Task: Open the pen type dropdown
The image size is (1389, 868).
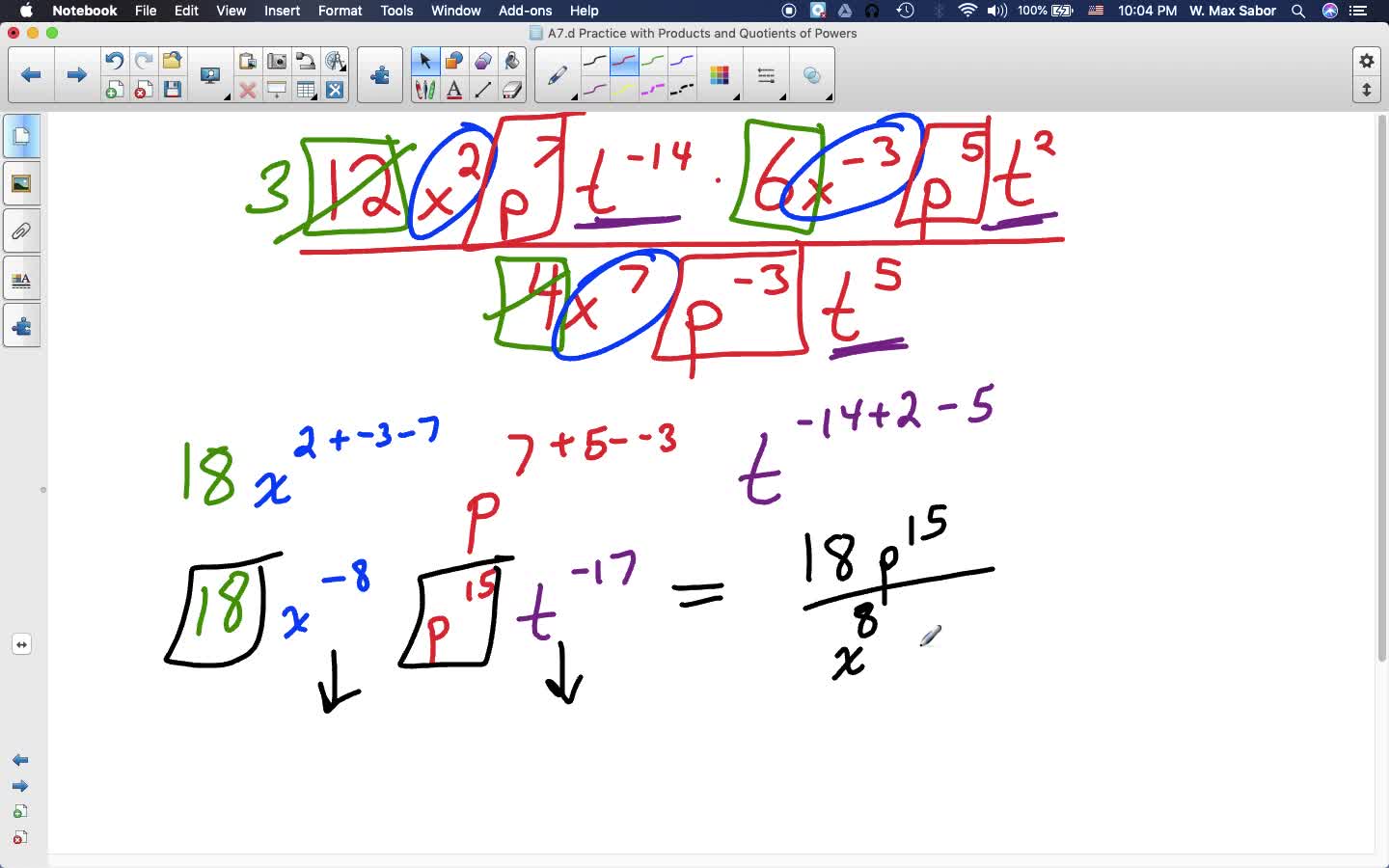Action: [x=558, y=75]
